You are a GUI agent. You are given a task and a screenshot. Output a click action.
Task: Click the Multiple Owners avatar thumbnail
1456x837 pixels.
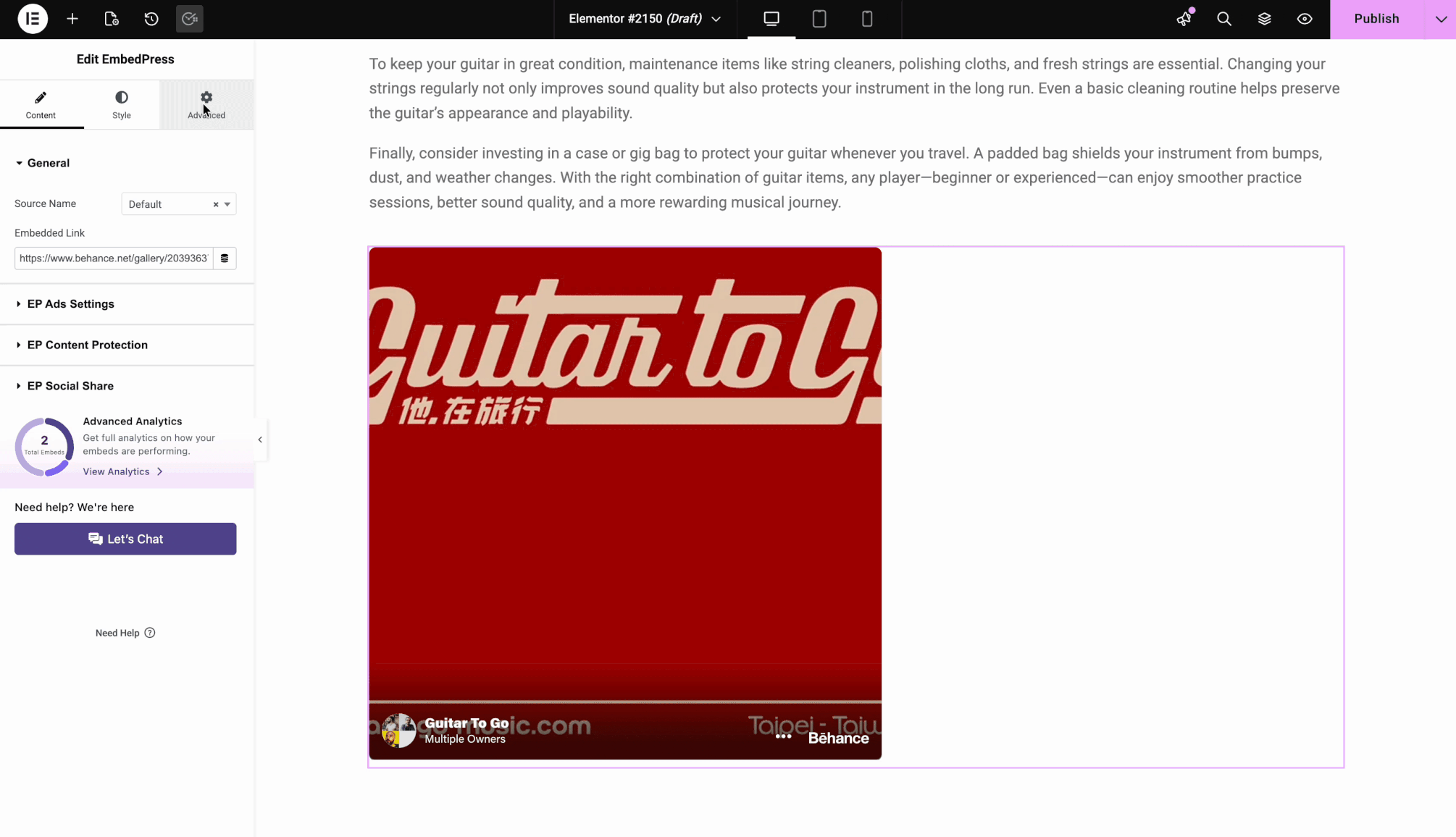coord(398,731)
